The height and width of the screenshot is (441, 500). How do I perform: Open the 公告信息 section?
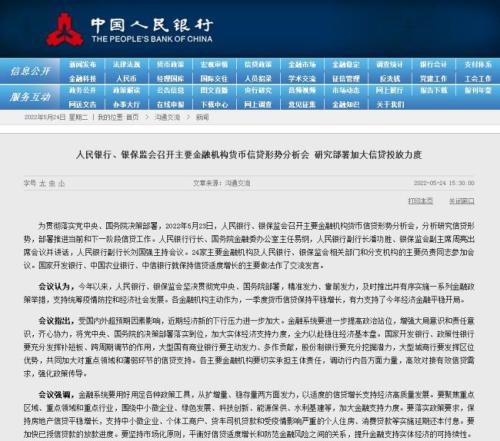click(x=170, y=90)
